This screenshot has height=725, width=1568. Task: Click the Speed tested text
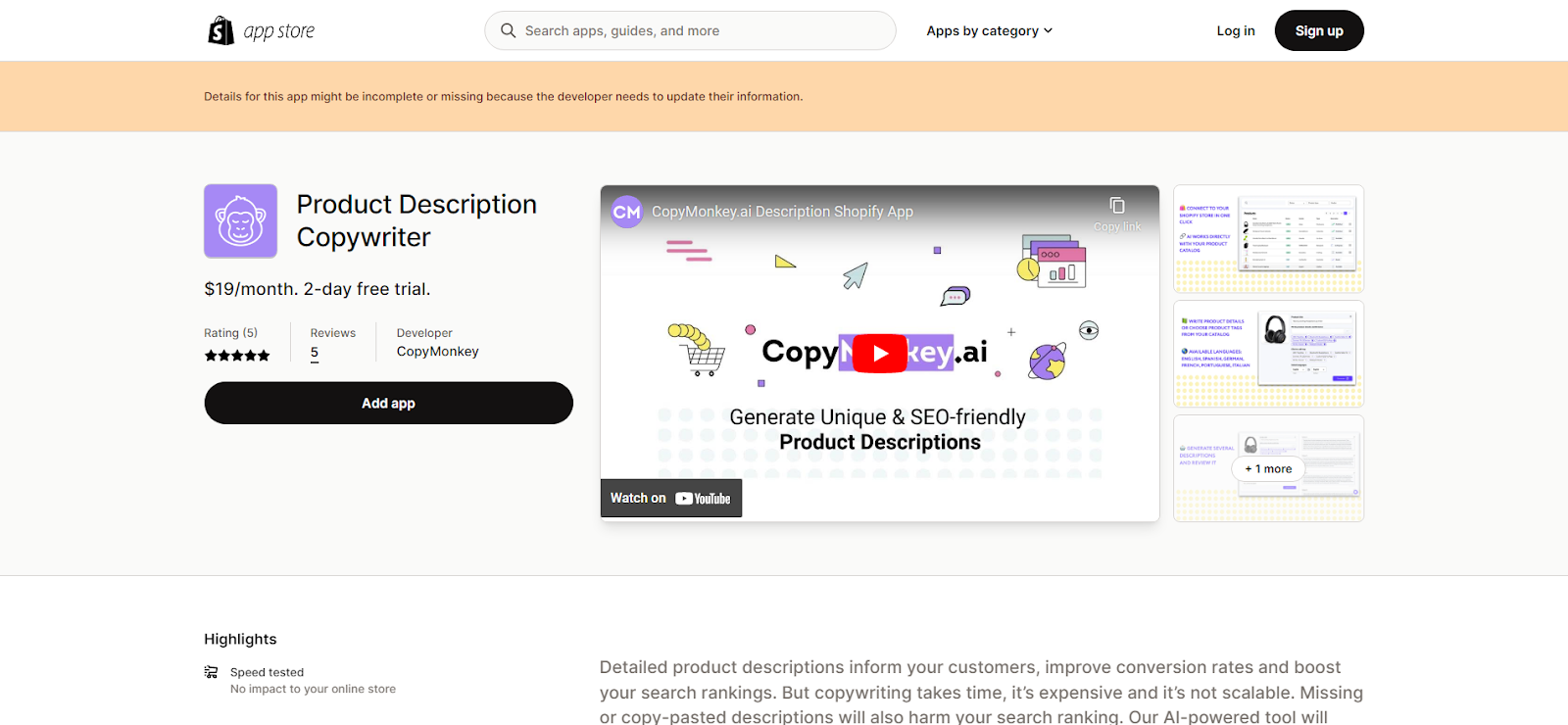pyautogui.click(x=267, y=672)
